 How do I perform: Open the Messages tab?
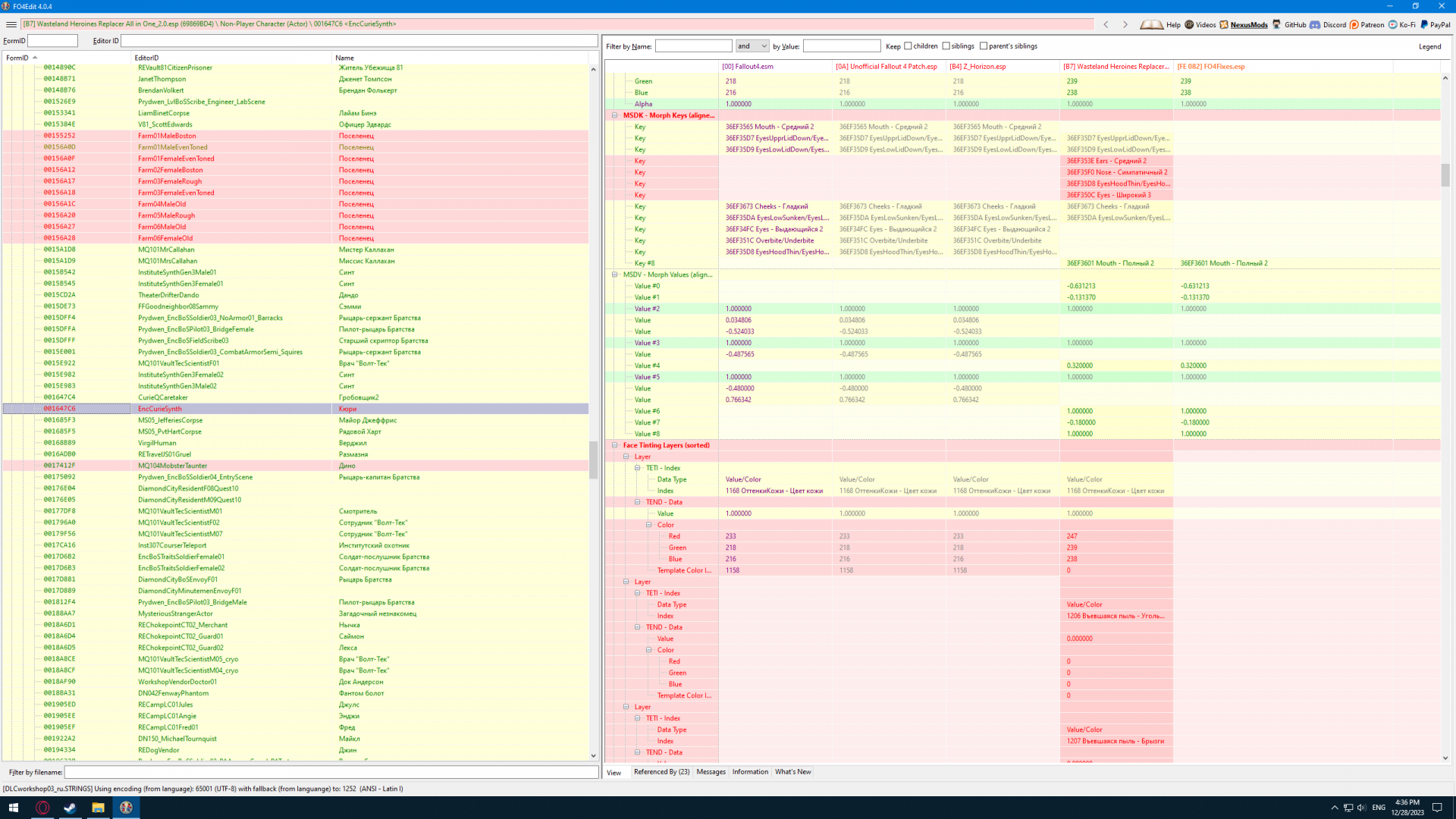click(711, 772)
